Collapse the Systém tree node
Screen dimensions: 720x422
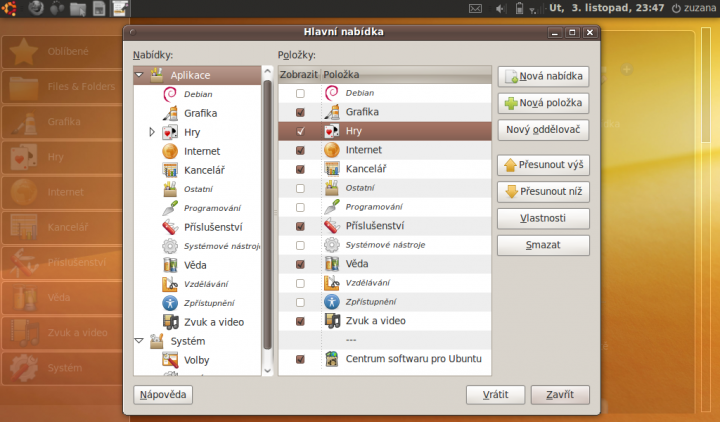click(139, 341)
